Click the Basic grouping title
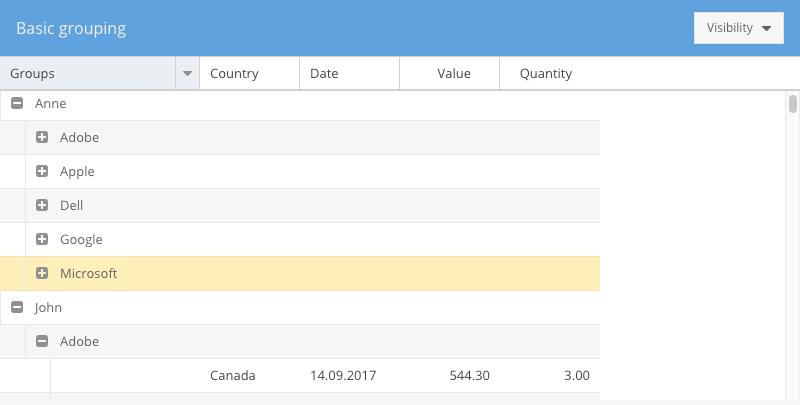800x405 pixels. [71, 29]
